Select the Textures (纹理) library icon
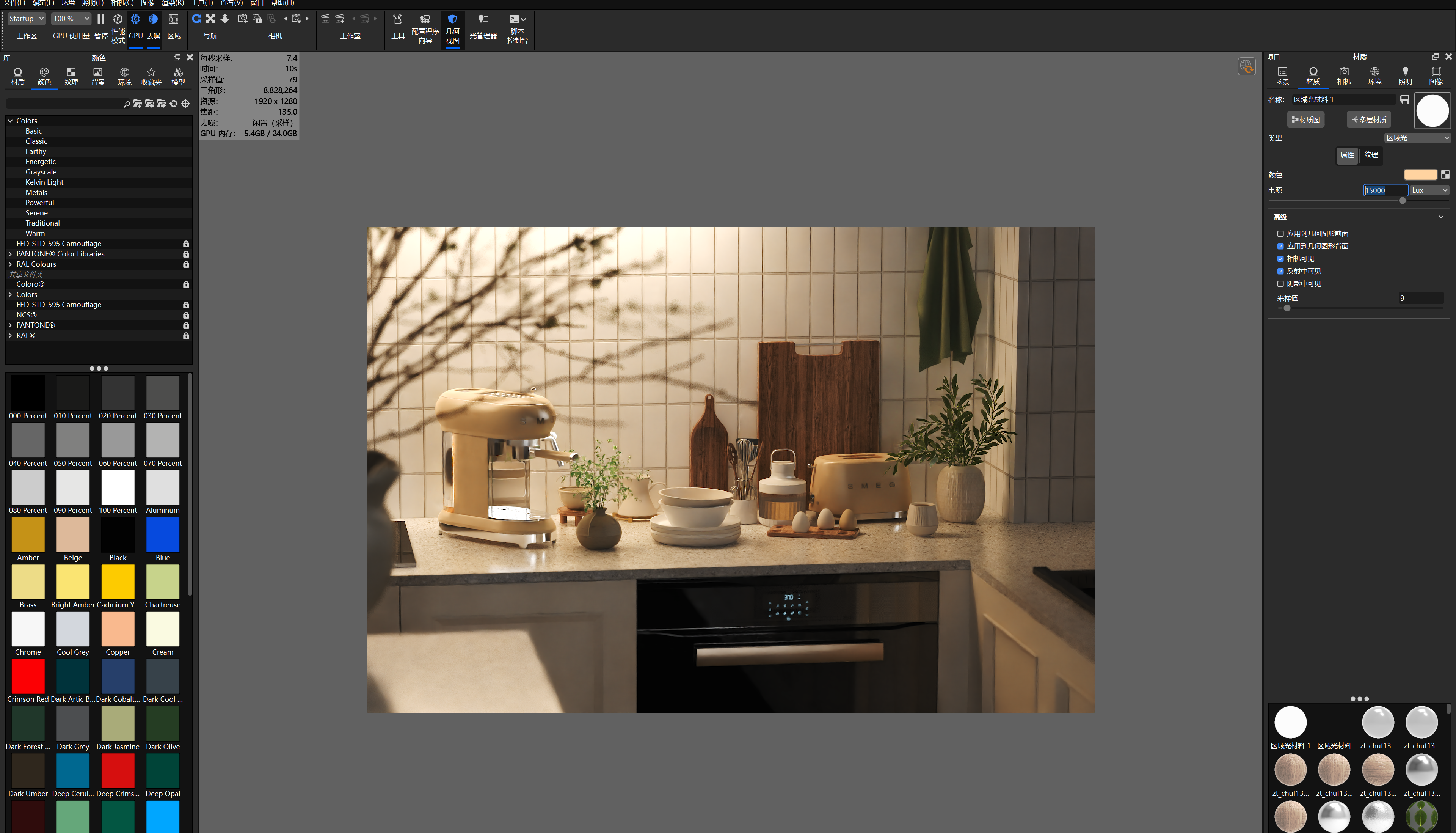This screenshot has height=833, width=1456. pos(71,73)
